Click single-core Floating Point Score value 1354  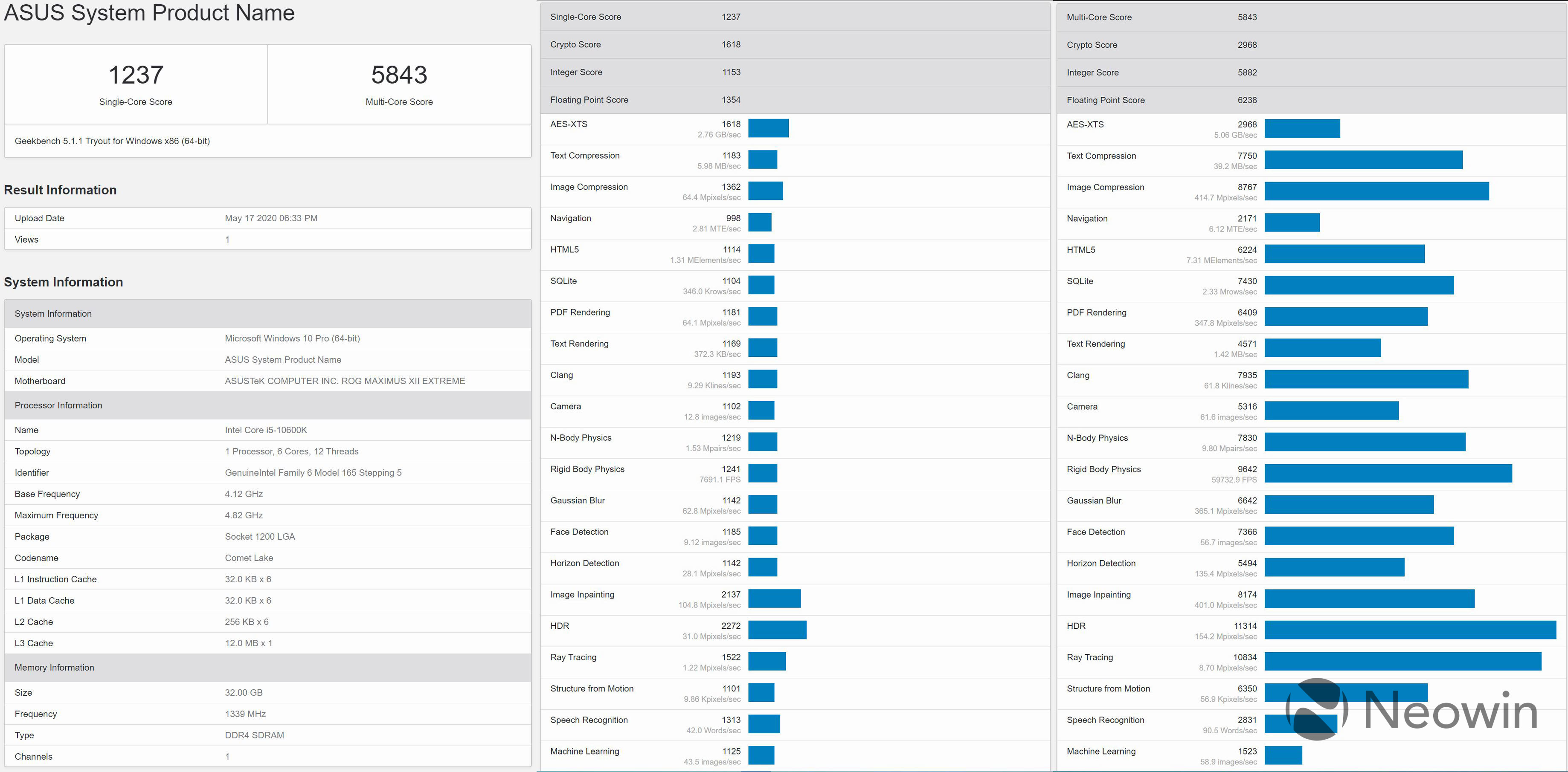[x=731, y=100]
